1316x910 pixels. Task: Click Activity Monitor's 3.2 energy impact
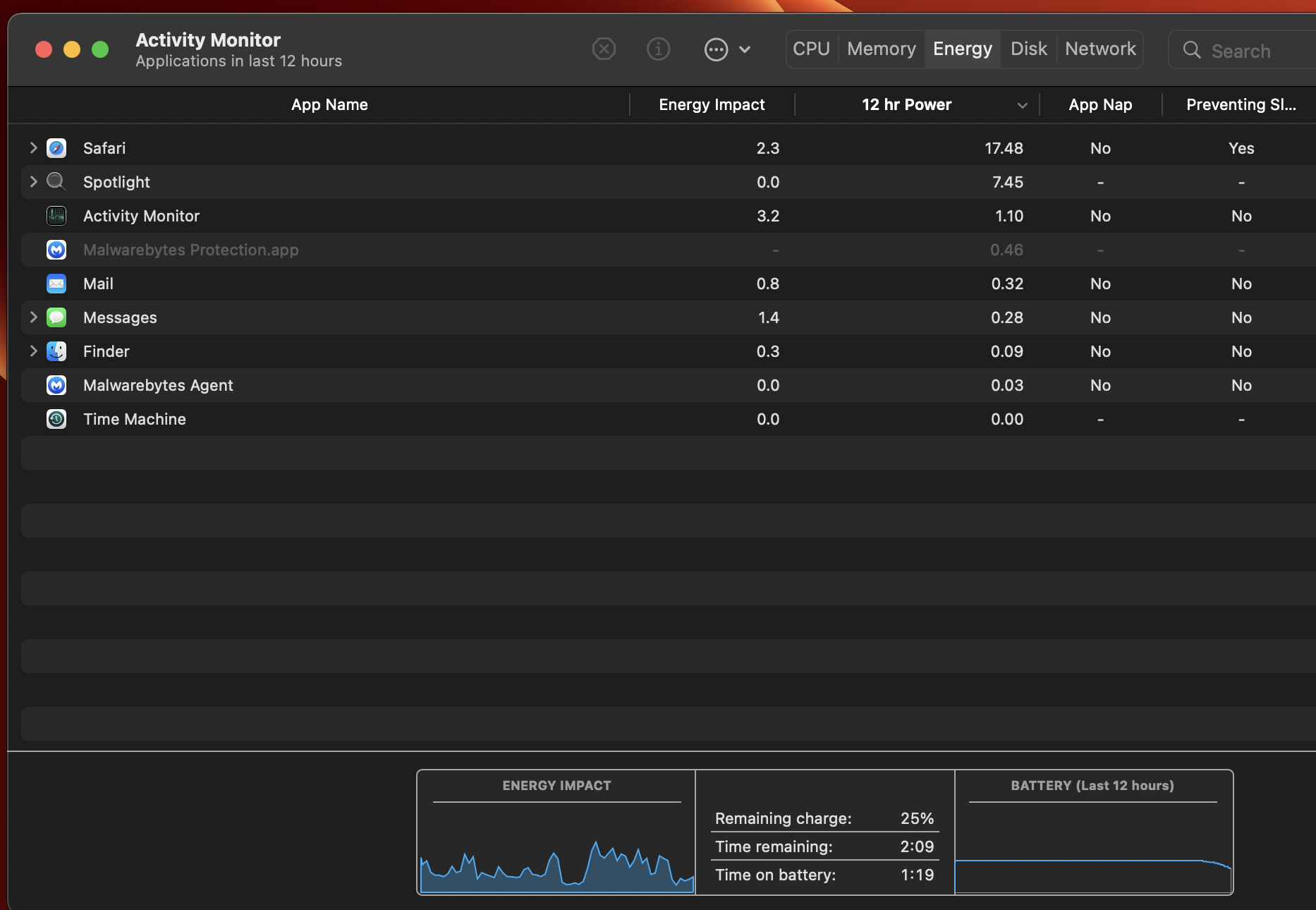coord(768,216)
